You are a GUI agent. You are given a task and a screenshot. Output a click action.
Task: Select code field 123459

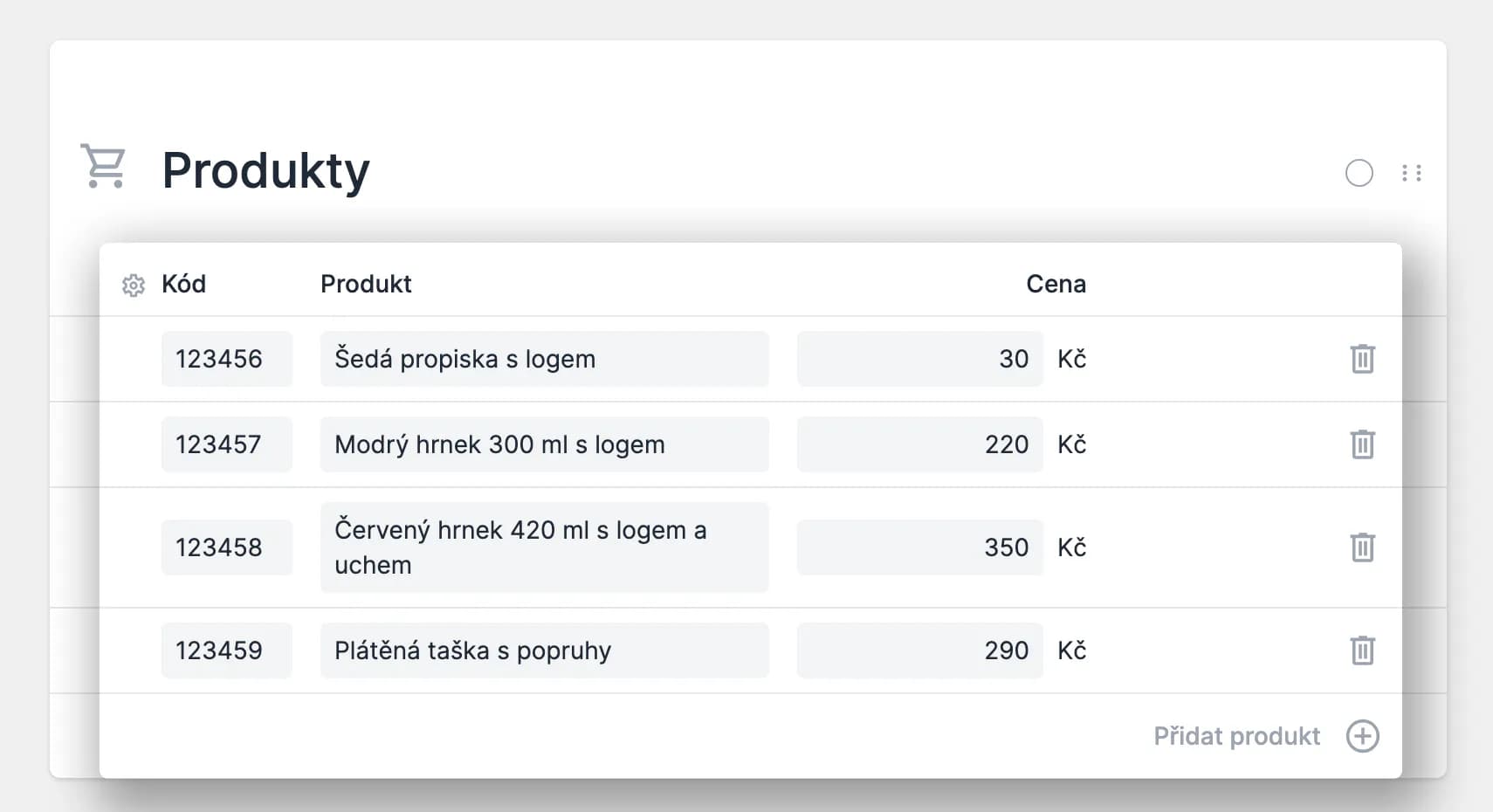coord(226,650)
